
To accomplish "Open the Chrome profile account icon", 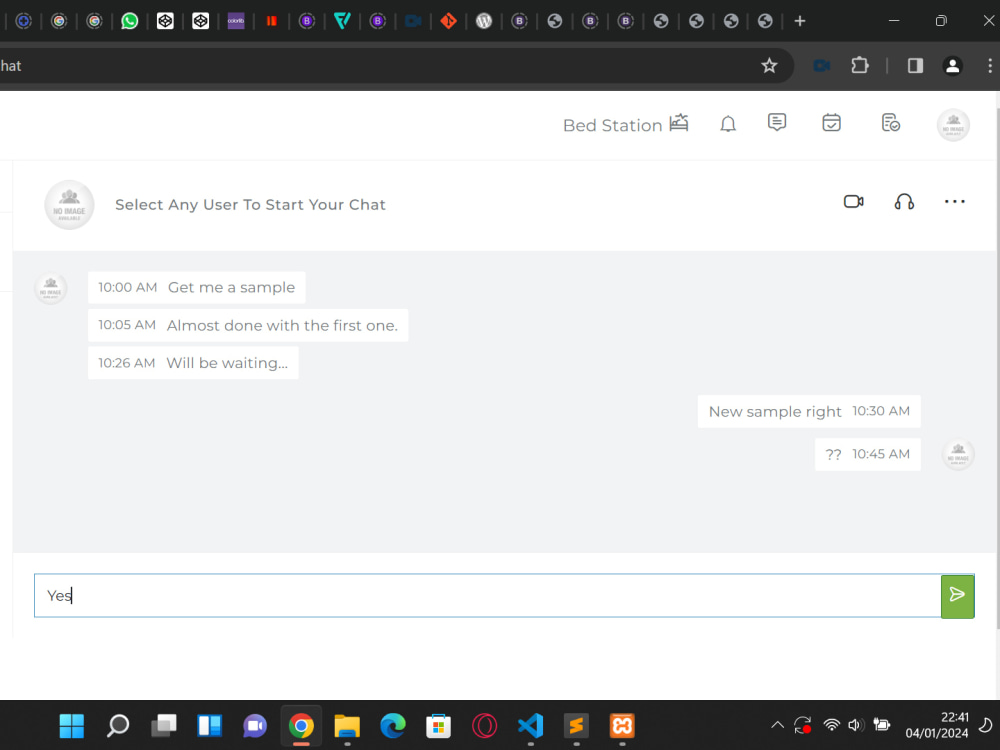I will [x=952, y=66].
